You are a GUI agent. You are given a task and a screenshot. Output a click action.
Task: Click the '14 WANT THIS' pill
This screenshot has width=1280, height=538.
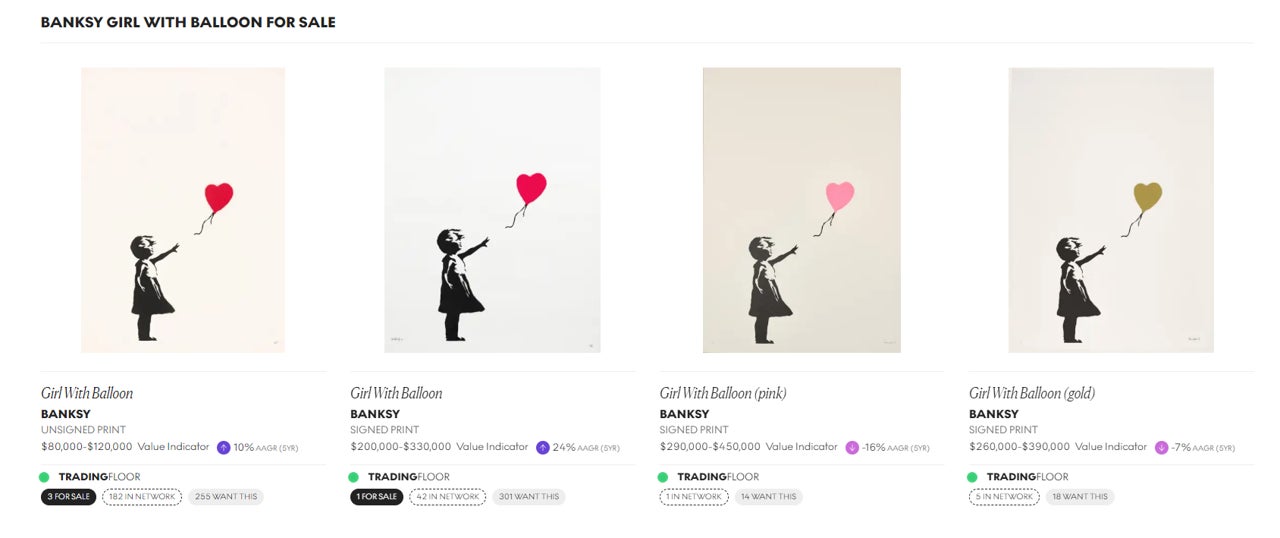[x=769, y=497]
